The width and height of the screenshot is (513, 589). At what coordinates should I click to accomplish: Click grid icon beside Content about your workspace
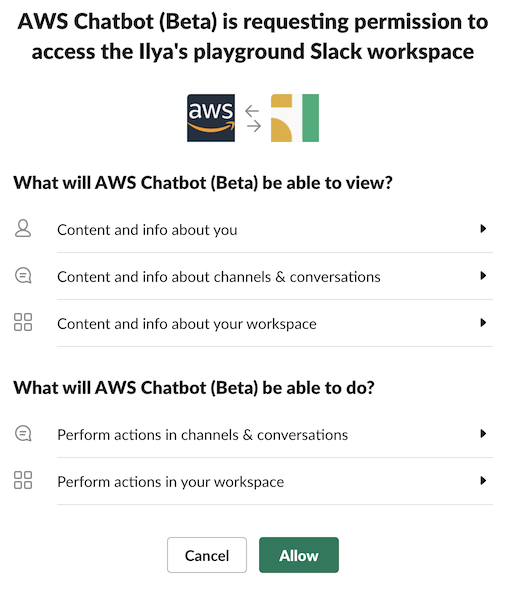[x=23, y=322]
